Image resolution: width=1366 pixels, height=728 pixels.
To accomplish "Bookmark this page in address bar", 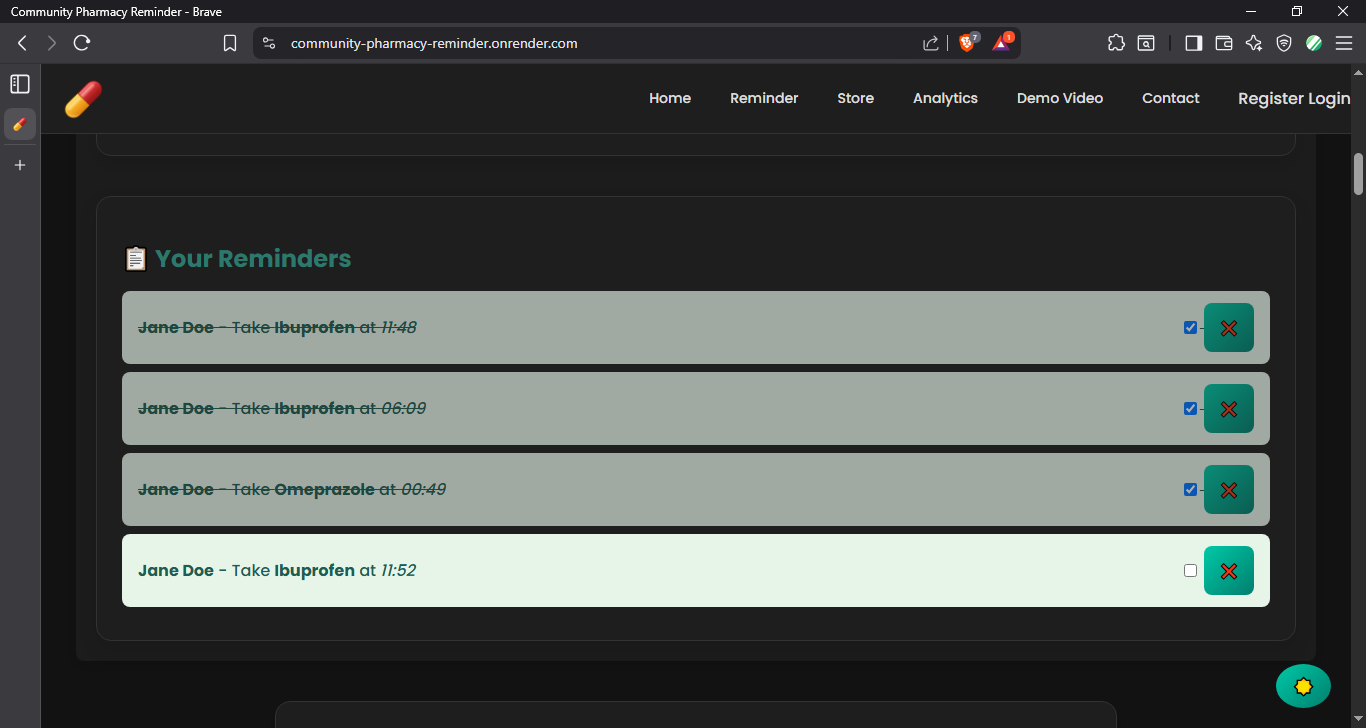I will tap(230, 43).
